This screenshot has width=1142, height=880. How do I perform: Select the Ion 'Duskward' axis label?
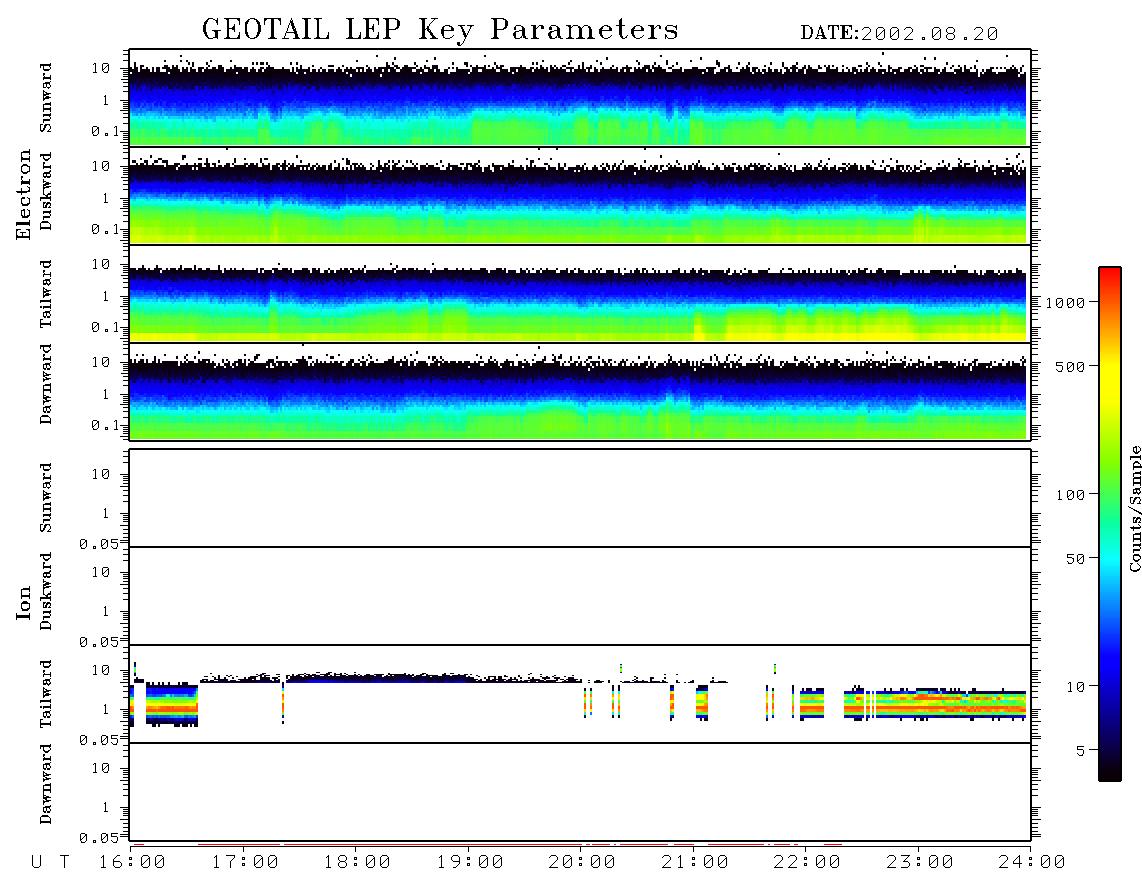tap(46, 592)
